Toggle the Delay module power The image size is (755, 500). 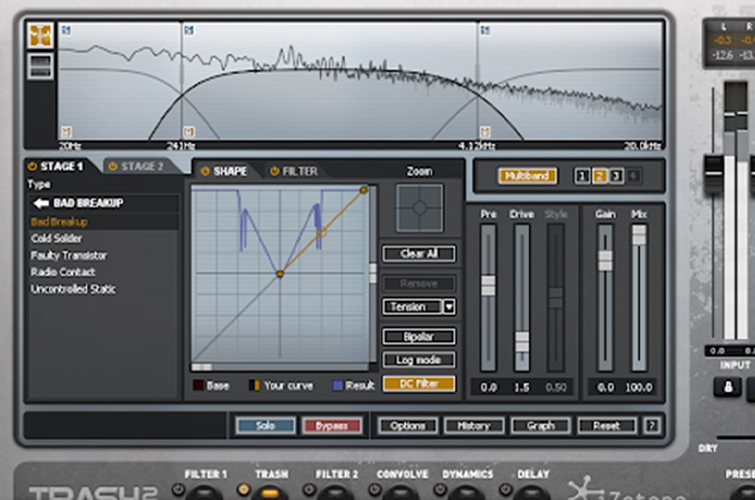pyautogui.click(x=505, y=490)
